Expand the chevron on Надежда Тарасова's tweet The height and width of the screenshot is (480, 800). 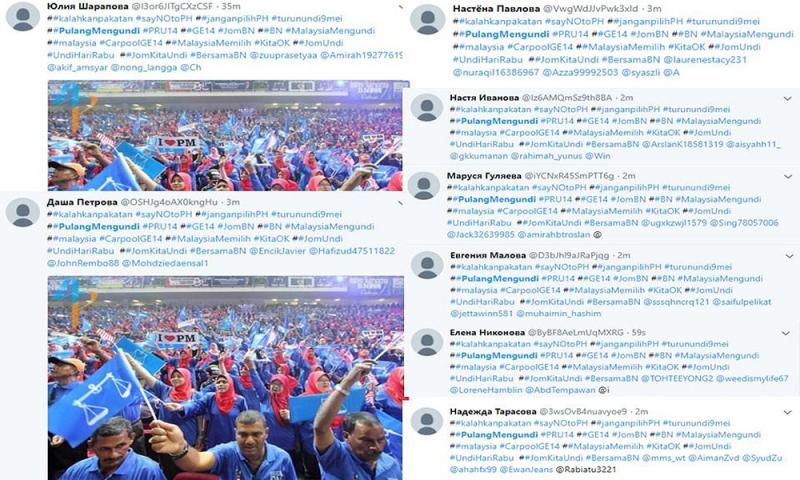(787, 412)
